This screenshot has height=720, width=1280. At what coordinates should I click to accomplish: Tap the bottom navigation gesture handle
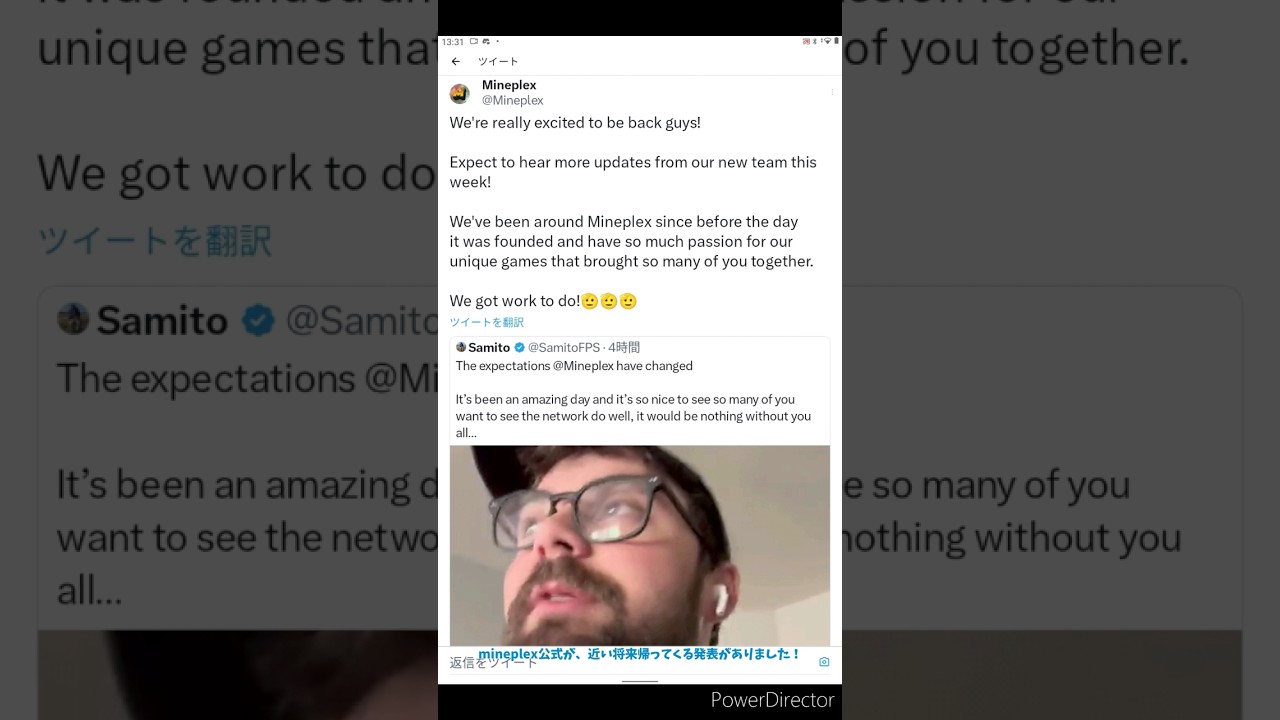pyautogui.click(x=640, y=682)
